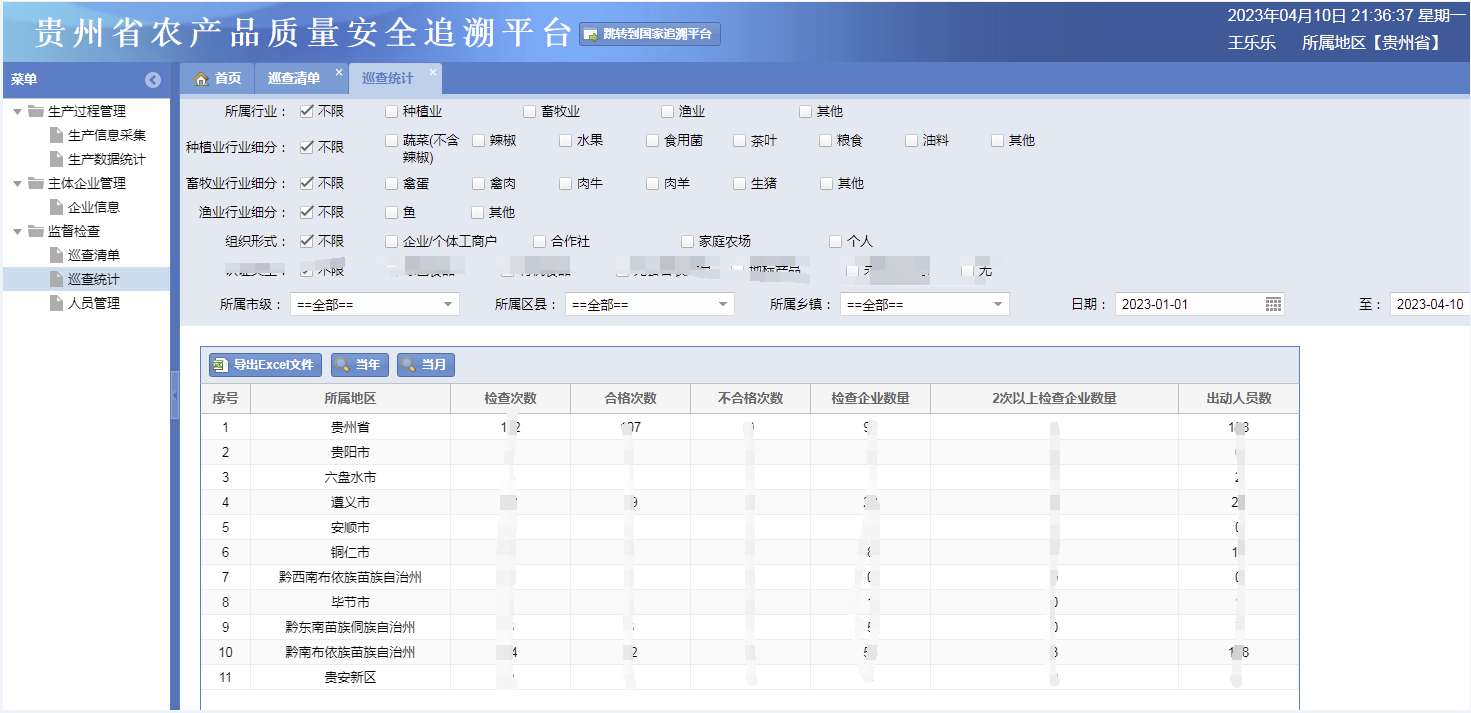Image resolution: width=1471 pixels, height=713 pixels.
Task: Expand the 所属乡镇 dropdown
Action: click(924, 304)
